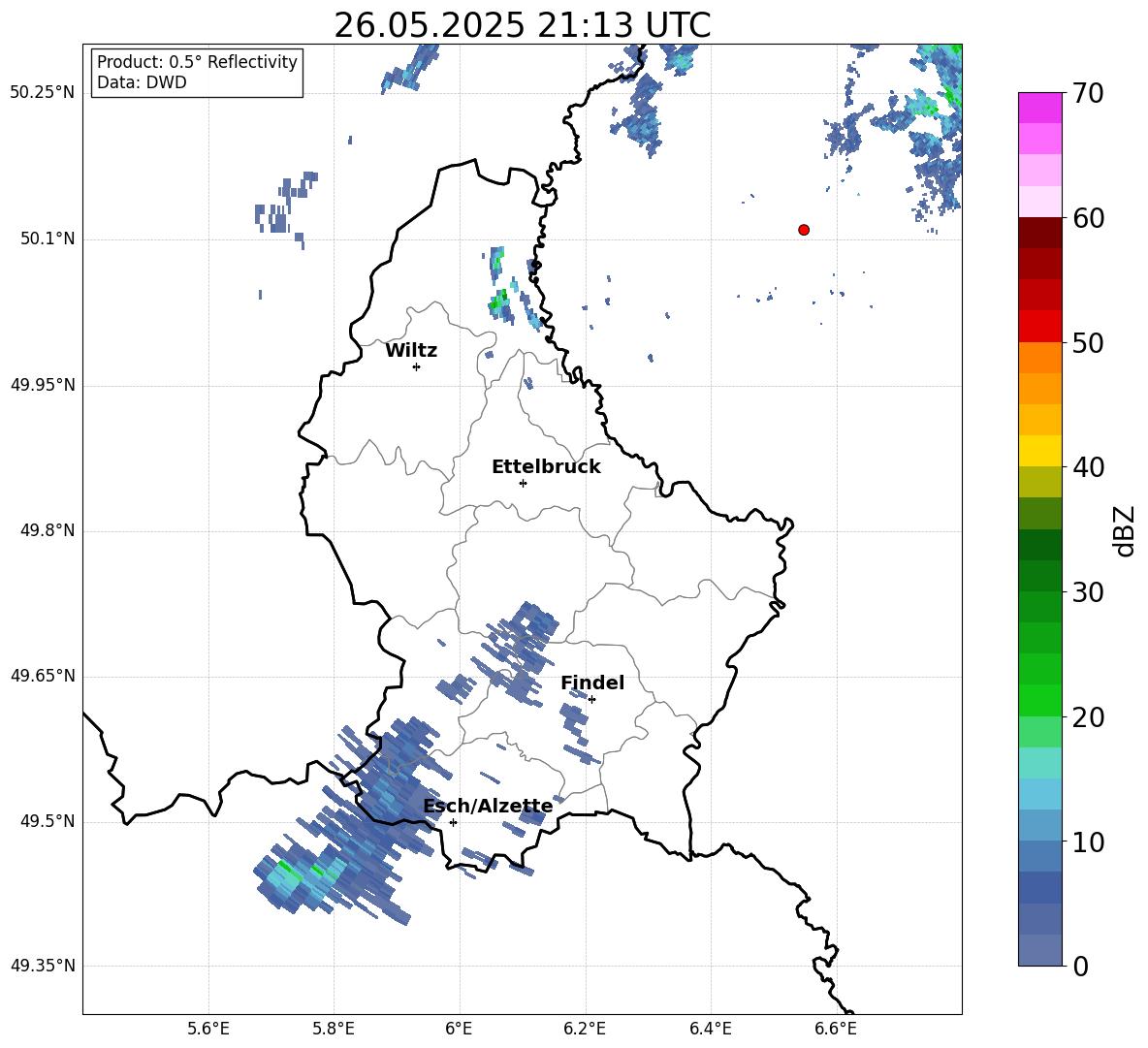The image size is (1148, 1048).
Task: Click the 6.4°E longitude label
Action: coord(710,1029)
